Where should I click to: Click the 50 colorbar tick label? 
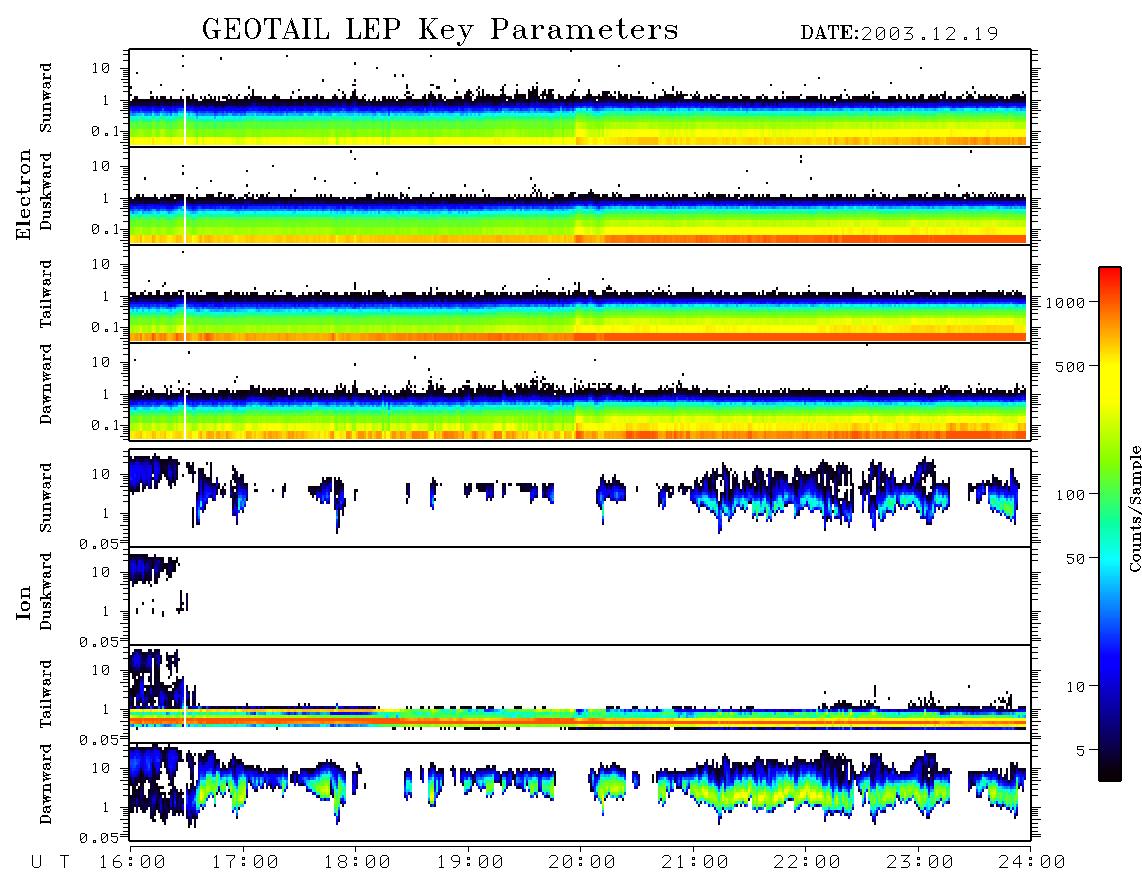1075,559
